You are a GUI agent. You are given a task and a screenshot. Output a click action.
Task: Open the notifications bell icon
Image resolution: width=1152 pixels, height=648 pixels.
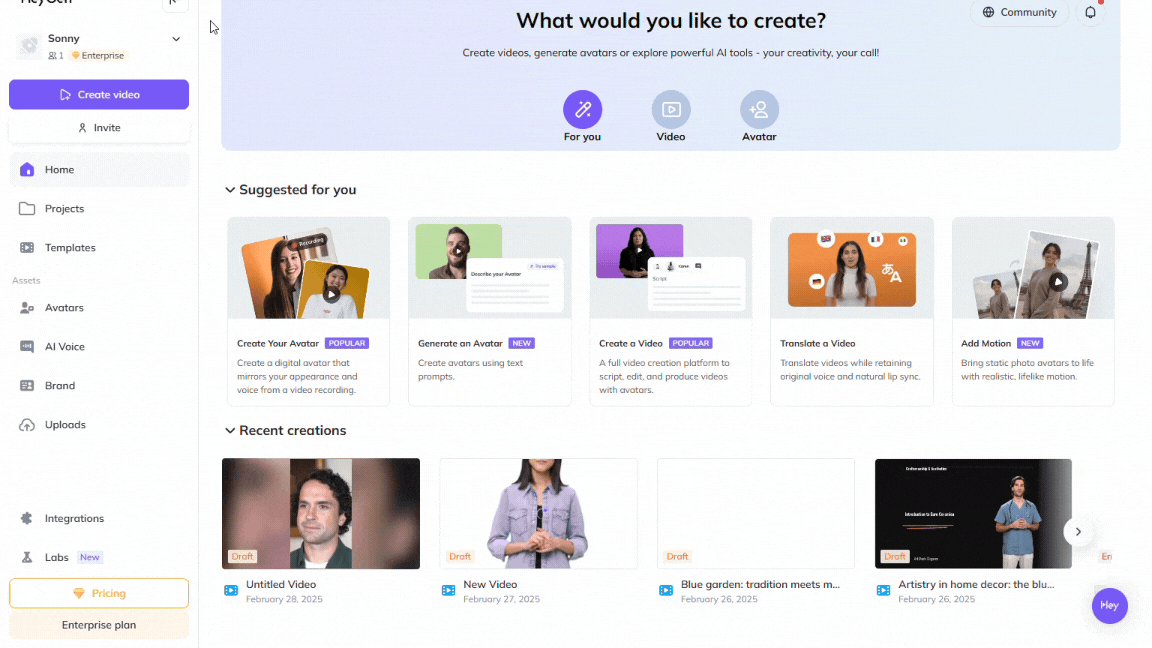coord(1090,12)
